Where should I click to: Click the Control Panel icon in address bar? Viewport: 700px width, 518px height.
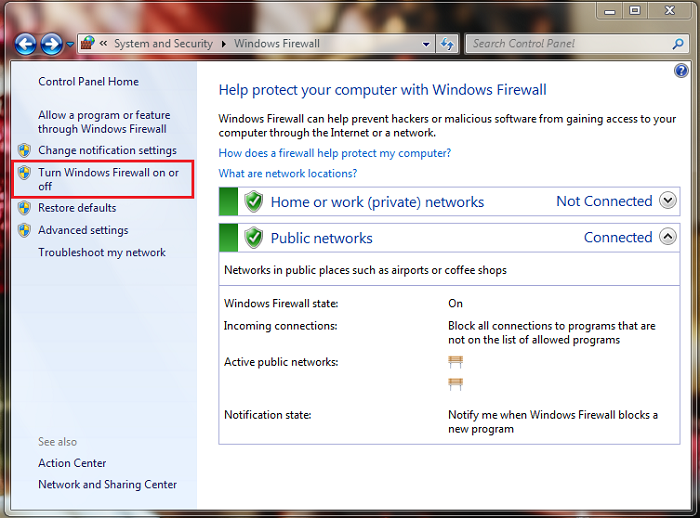coord(87,44)
